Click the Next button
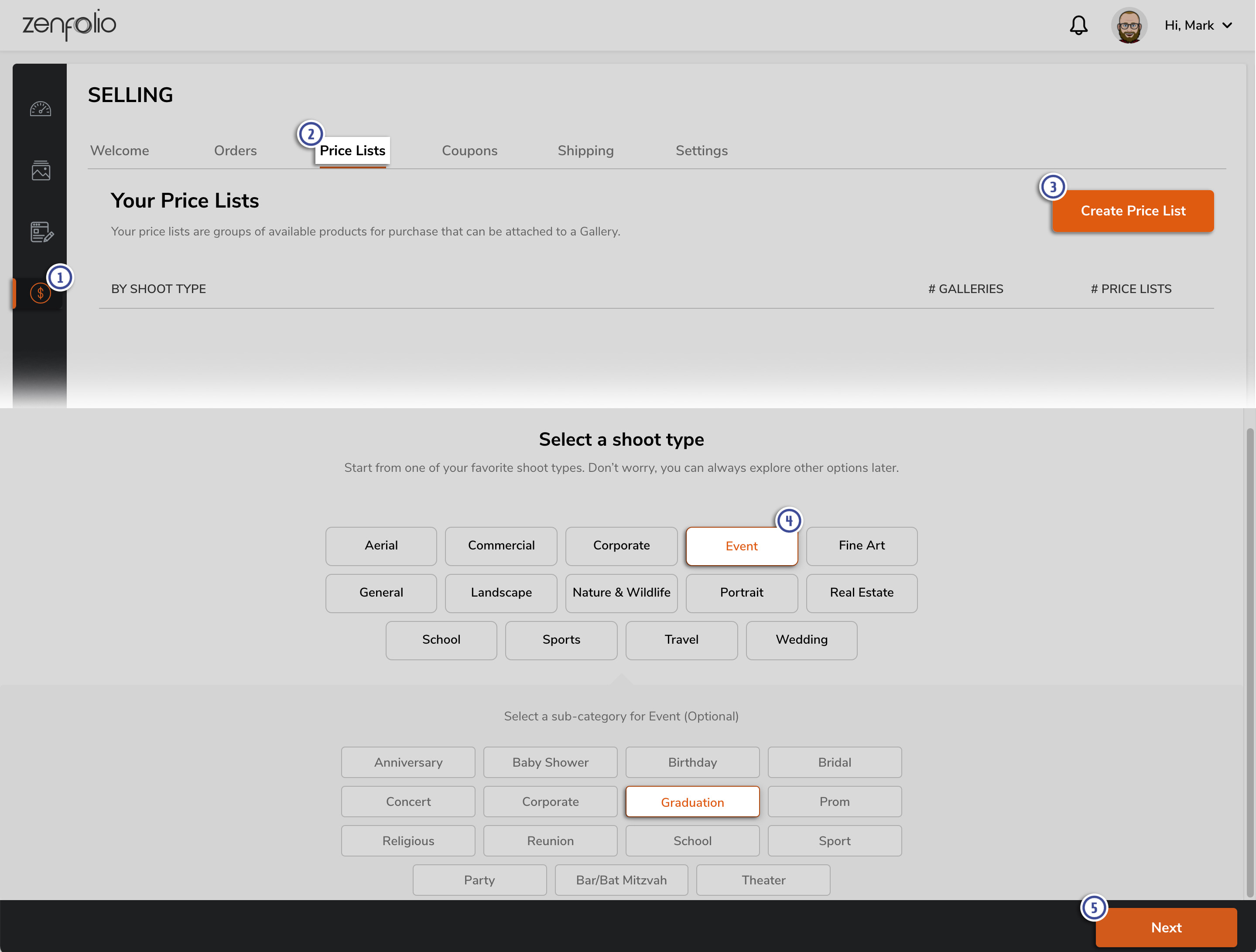Image resolution: width=1256 pixels, height=952 pixels. [x=1166, y=927]
